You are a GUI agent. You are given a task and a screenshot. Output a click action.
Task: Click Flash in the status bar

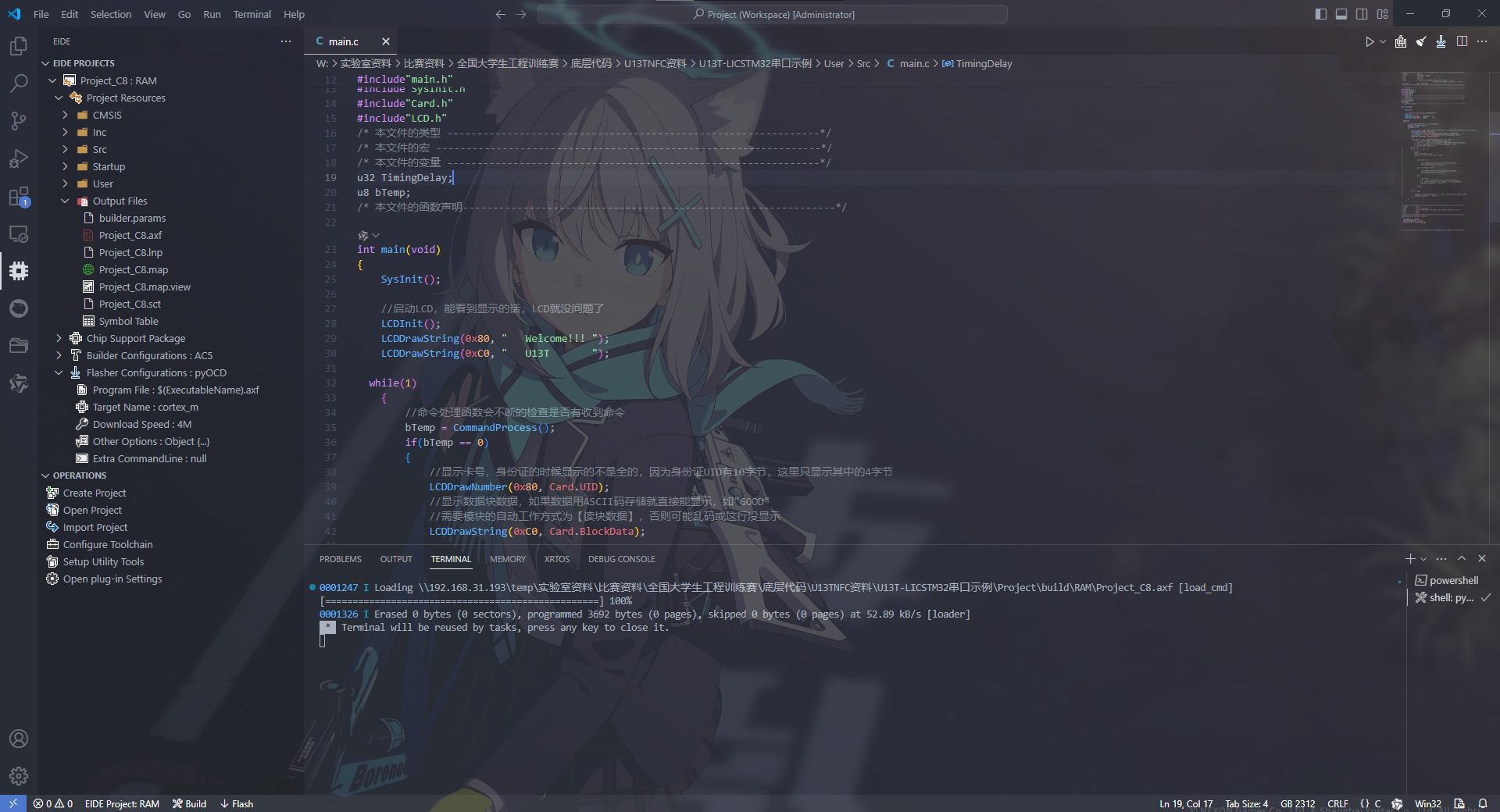click(237, 803)
